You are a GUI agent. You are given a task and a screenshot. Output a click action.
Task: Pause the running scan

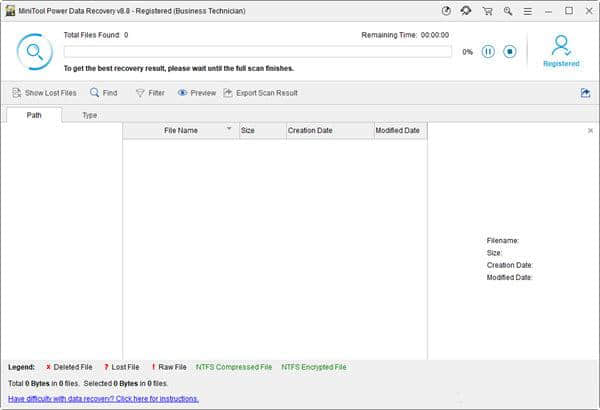coord(488,51)
